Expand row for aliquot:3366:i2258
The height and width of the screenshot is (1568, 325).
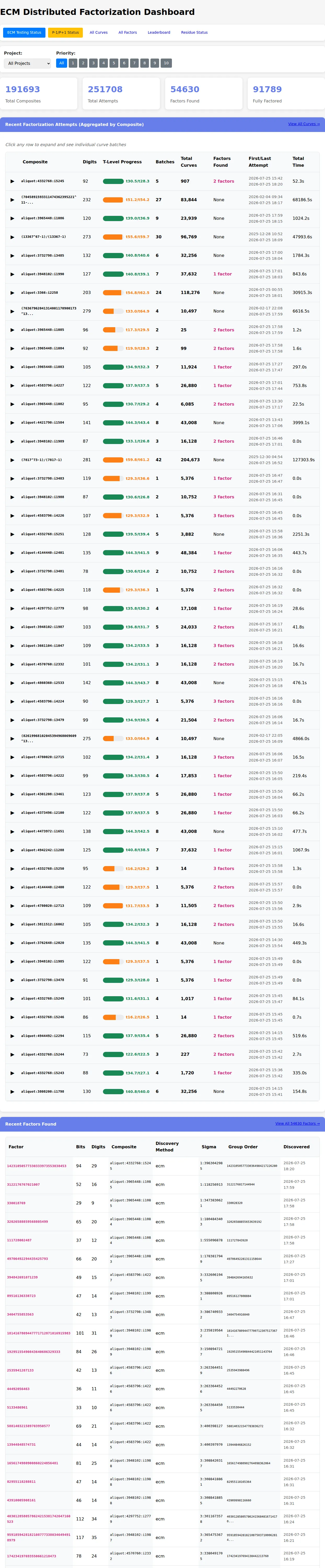click(x=12, y=293)
